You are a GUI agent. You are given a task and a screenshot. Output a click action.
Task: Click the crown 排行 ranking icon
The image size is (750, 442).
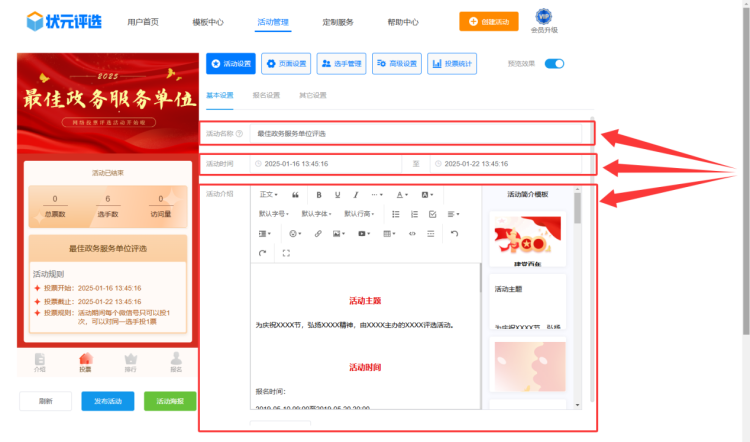click(130, 361)
